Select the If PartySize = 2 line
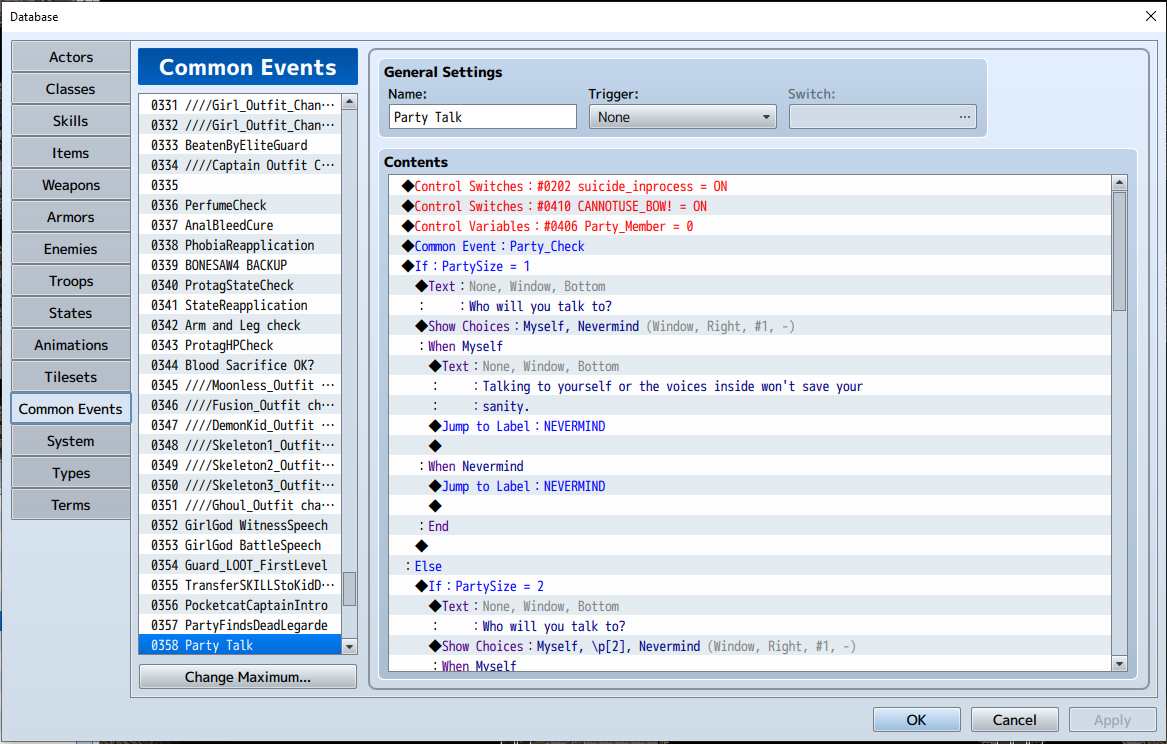Viewport: 1167px width, 744px height. [750, 586]
